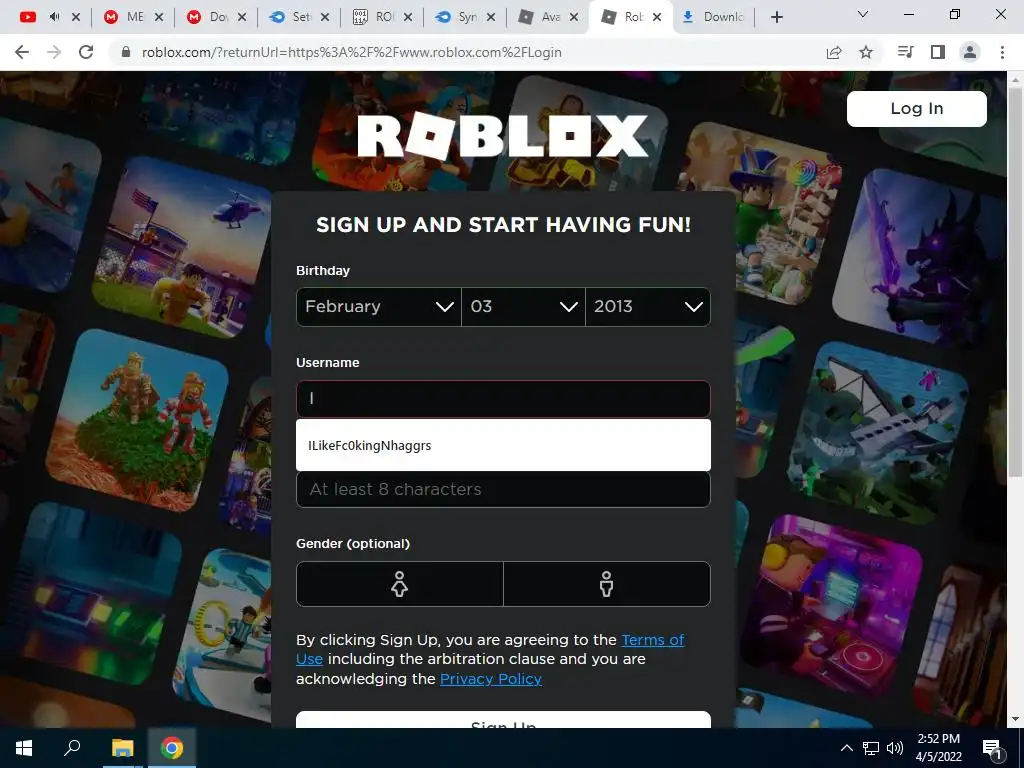Click the Log In button
The height and width of the screenshot is (768, 1024).
point(917,108)
